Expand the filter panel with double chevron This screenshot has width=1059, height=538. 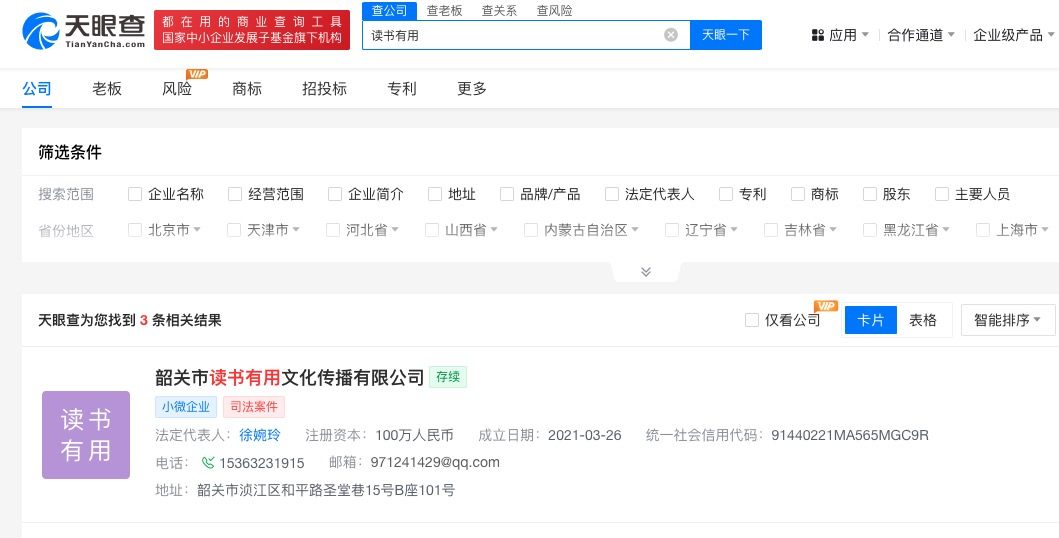tap(646, 272)
